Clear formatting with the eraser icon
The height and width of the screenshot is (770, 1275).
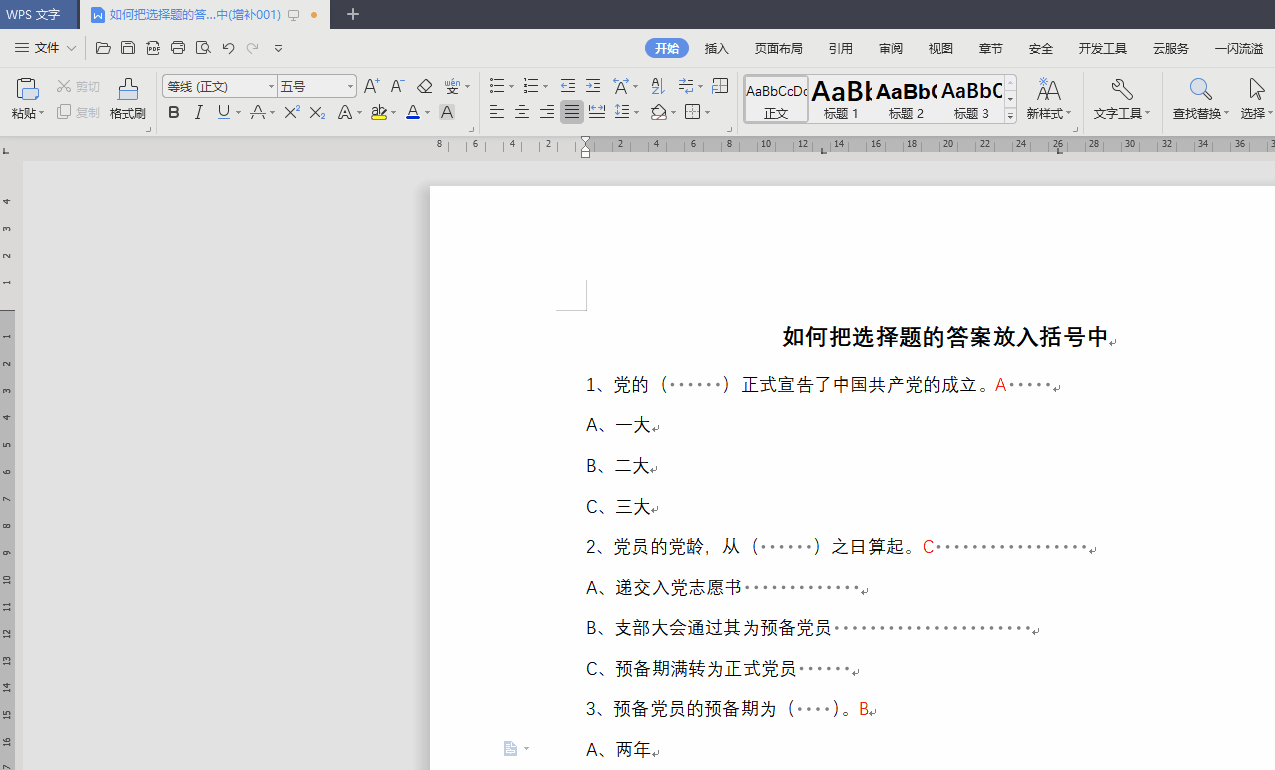click(x=424, y=86)
